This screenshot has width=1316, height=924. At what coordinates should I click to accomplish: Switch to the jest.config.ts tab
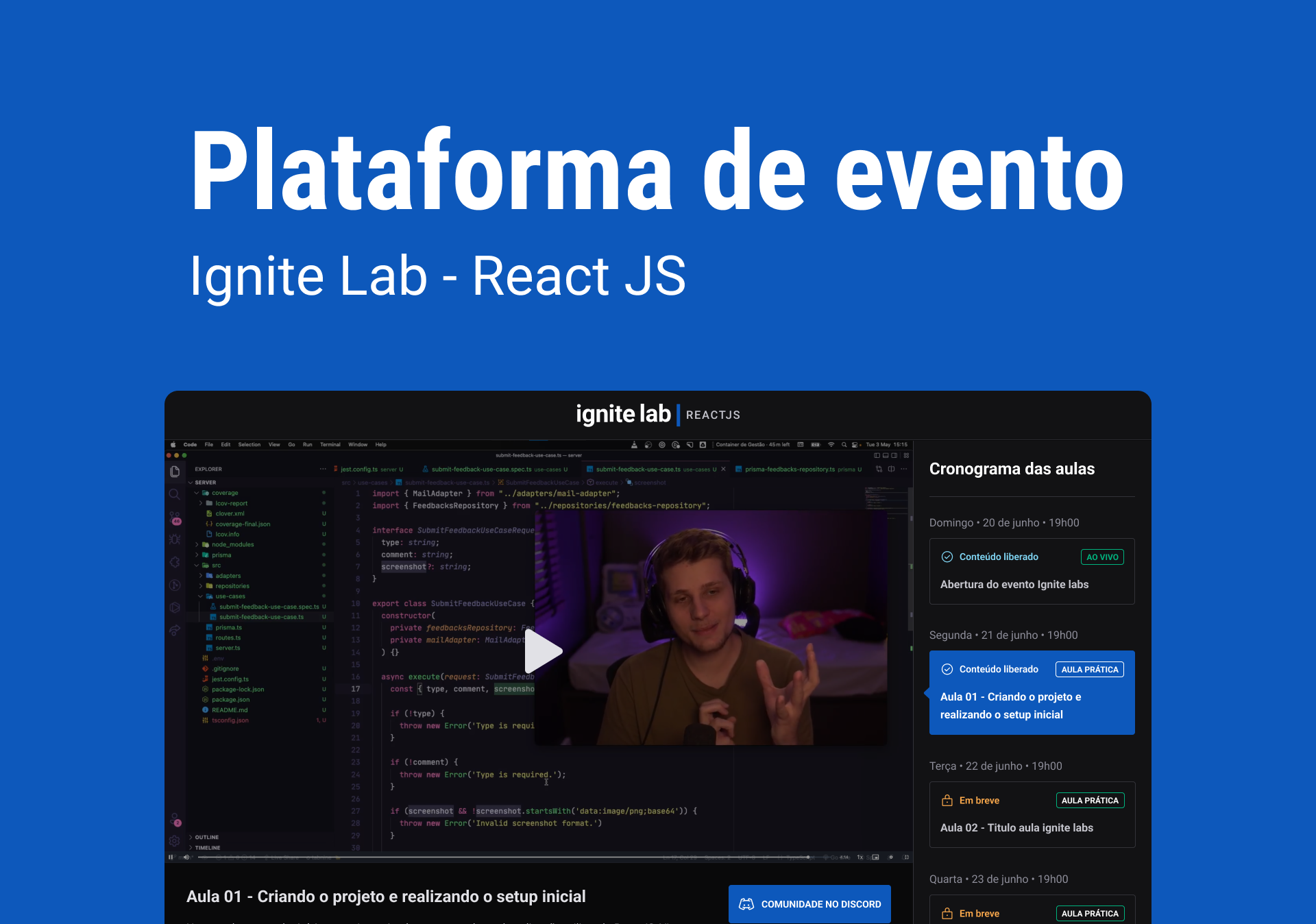pos(358,470)
